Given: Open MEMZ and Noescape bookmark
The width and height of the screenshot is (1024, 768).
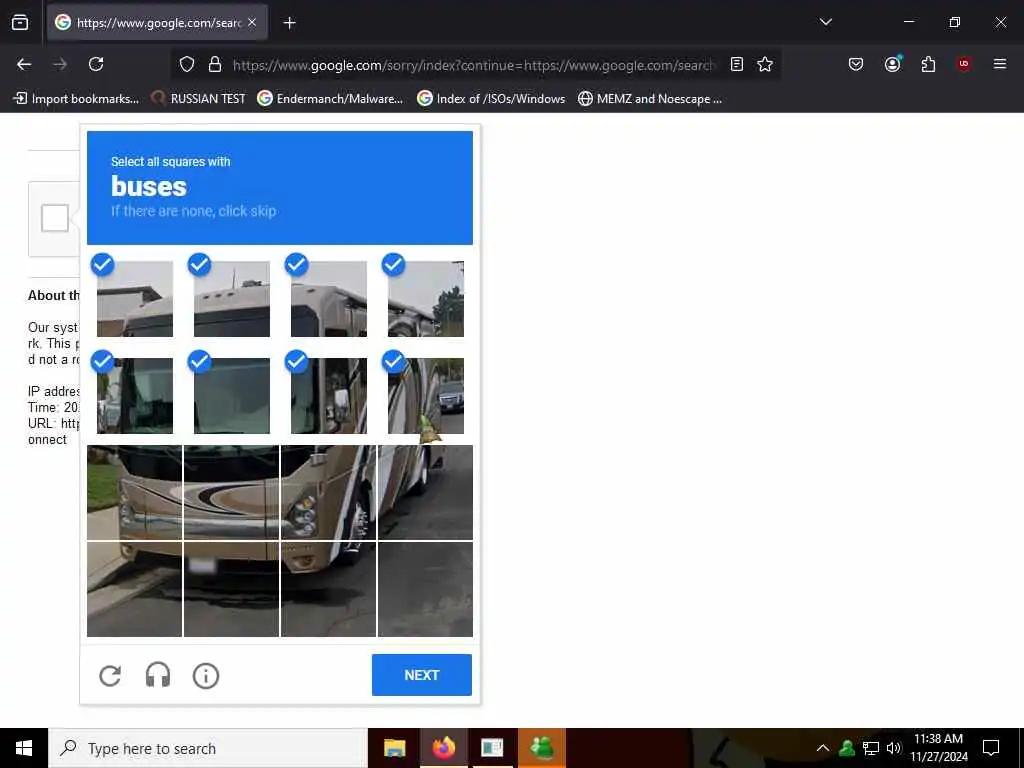Looking at the screenshot, I should pyautogui.click(x=650, y=99).
